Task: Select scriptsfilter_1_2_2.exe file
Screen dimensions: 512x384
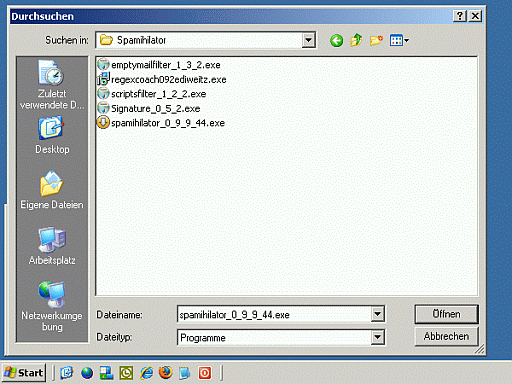Action: pyautogui.click(x=152, y=94)
